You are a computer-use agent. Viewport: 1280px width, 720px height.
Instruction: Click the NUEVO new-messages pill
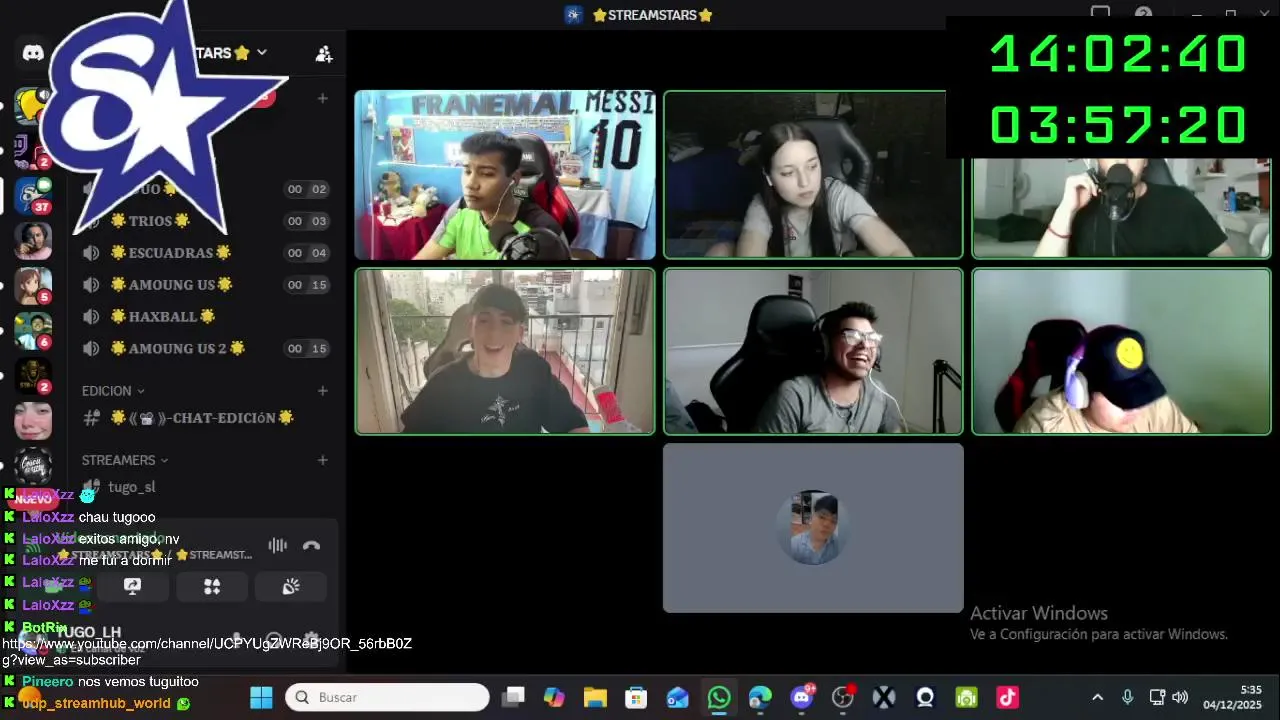tap(33, 498)
